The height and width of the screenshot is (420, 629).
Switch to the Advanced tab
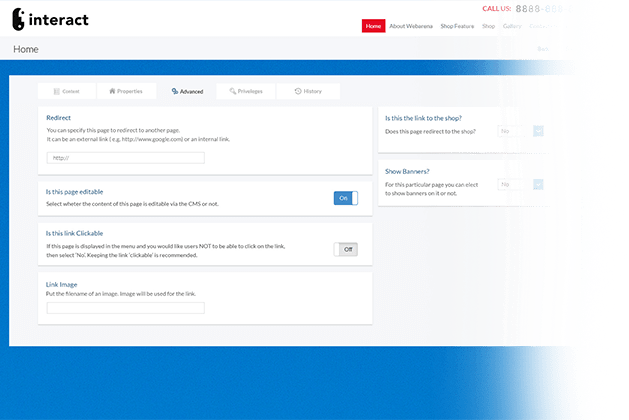tap(187, 91)
